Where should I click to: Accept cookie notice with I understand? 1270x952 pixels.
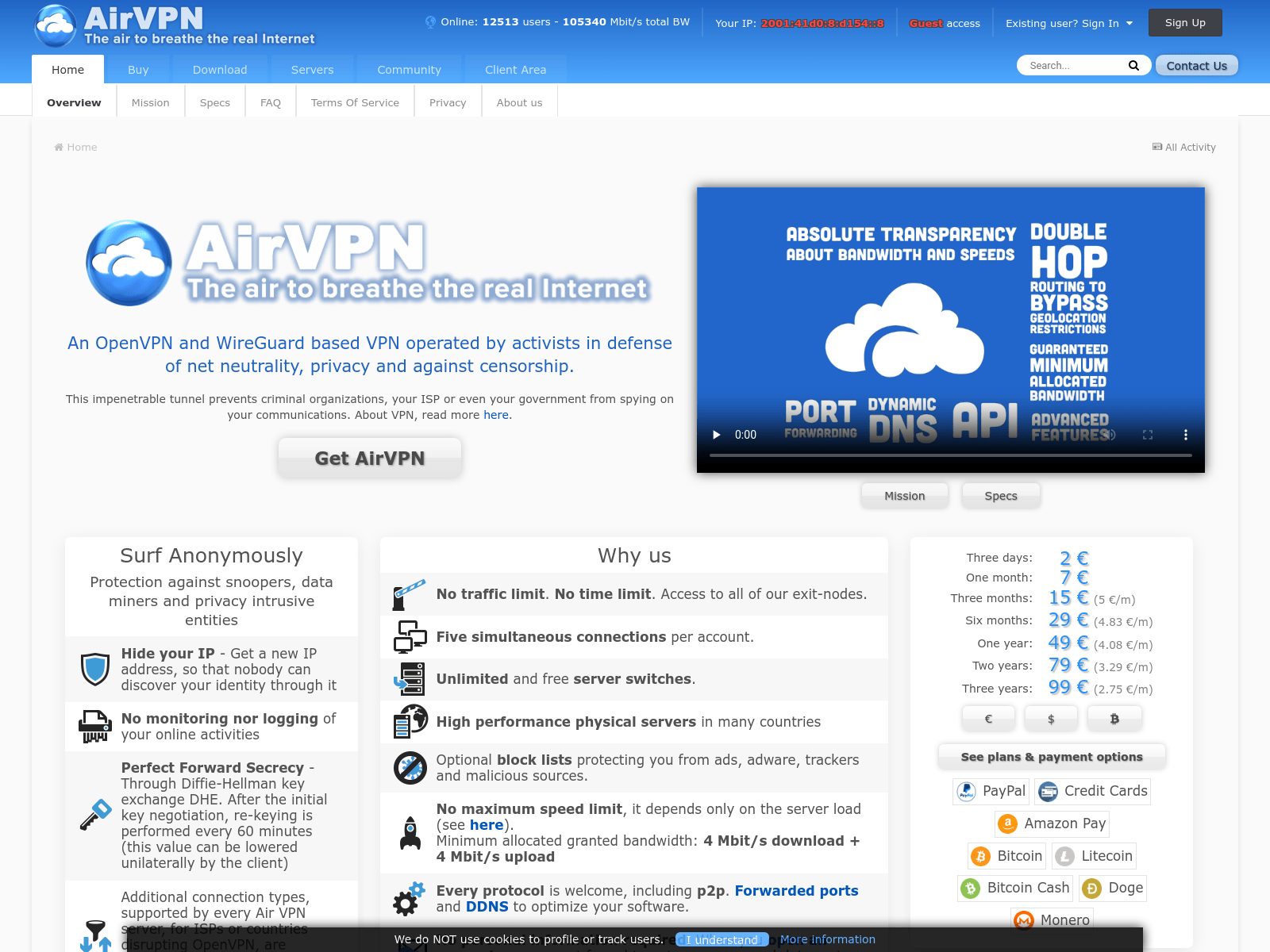coord(722,939)
